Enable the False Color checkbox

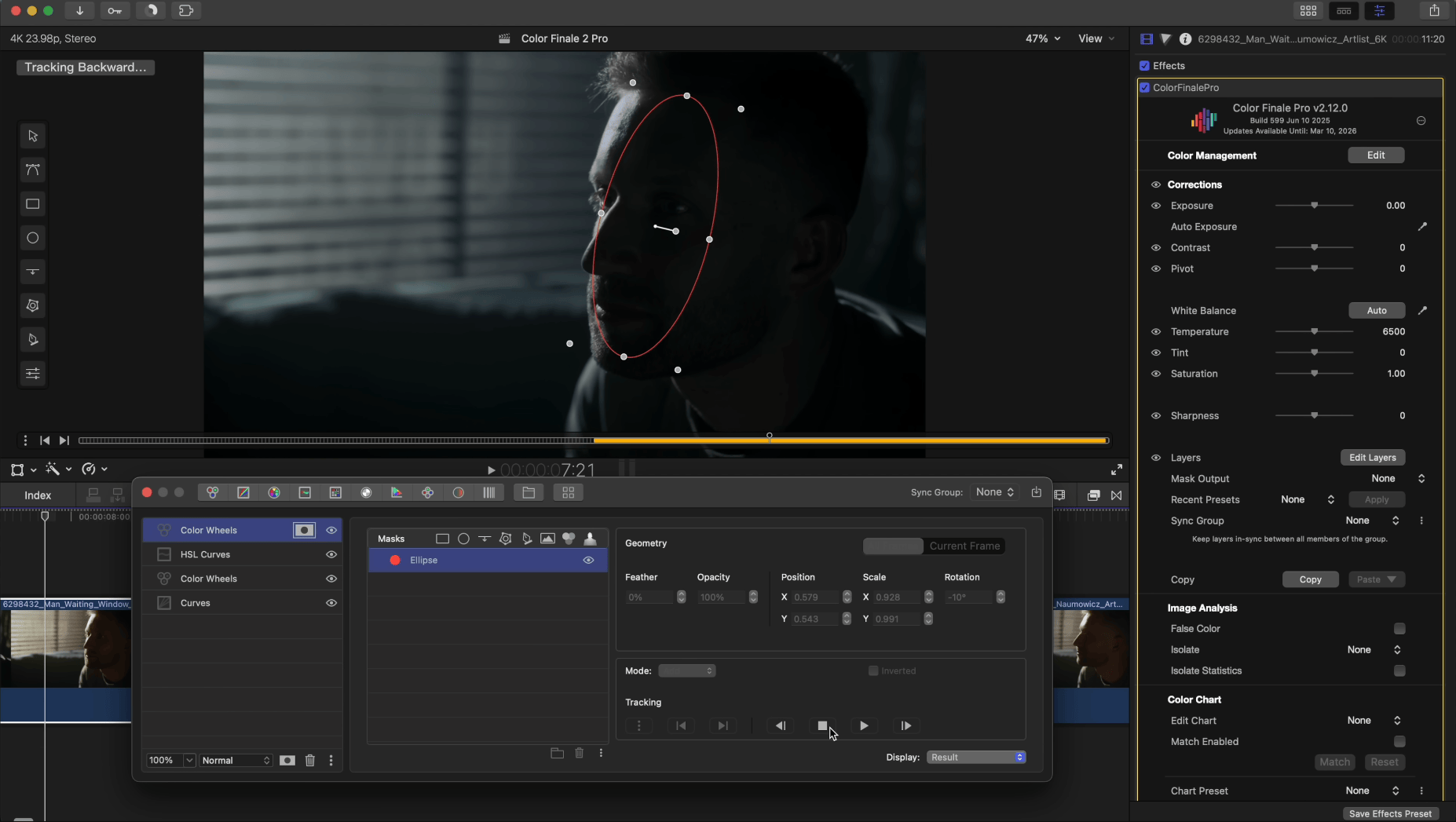tap(1399, 628)
